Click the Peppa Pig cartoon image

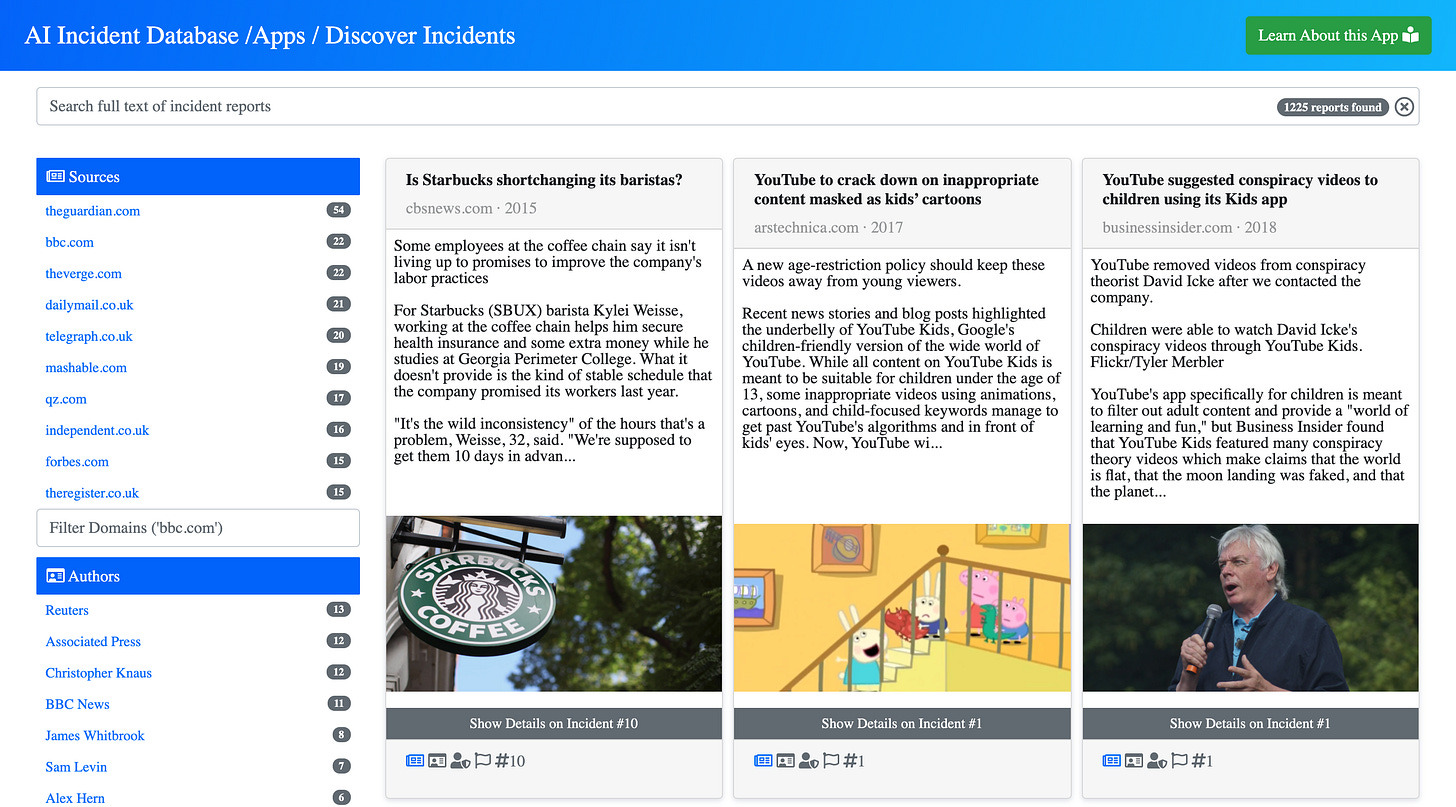(902, 608)
